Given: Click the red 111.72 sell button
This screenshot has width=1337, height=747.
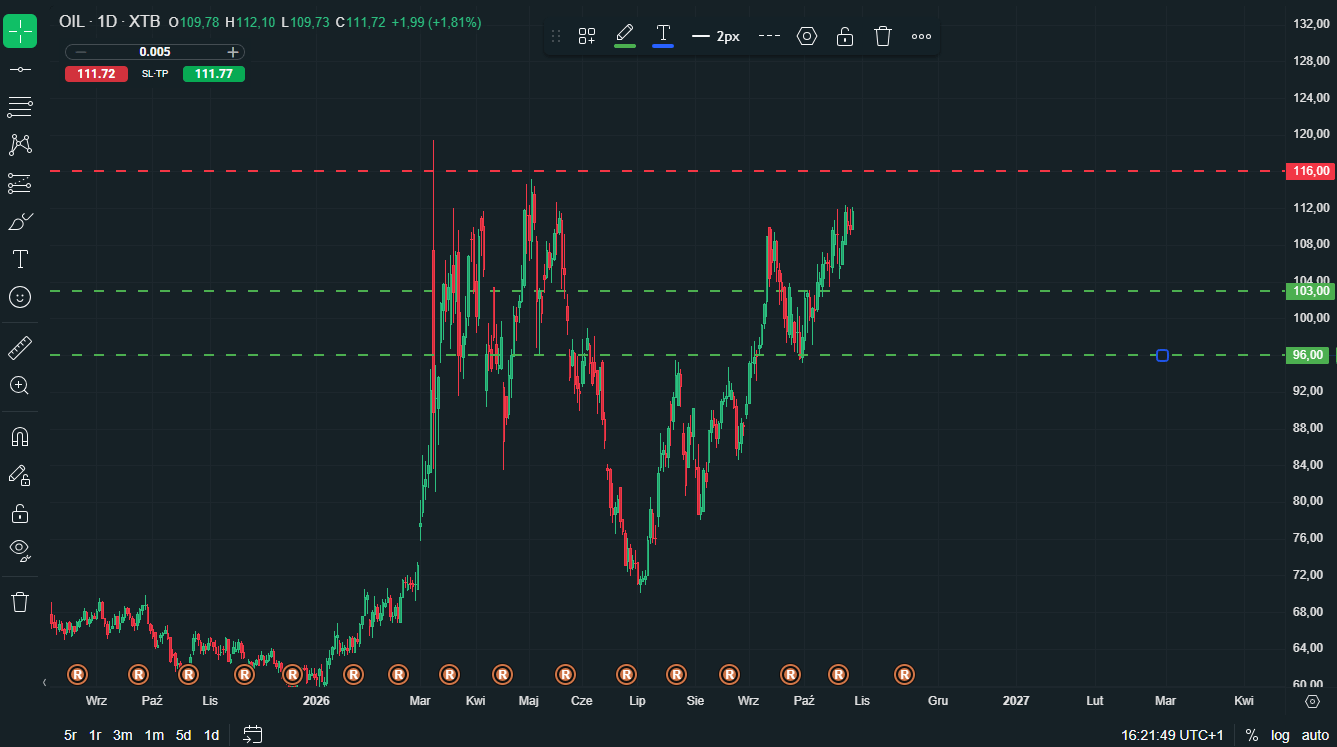Looking at the screenshot, I should point(96,74).
